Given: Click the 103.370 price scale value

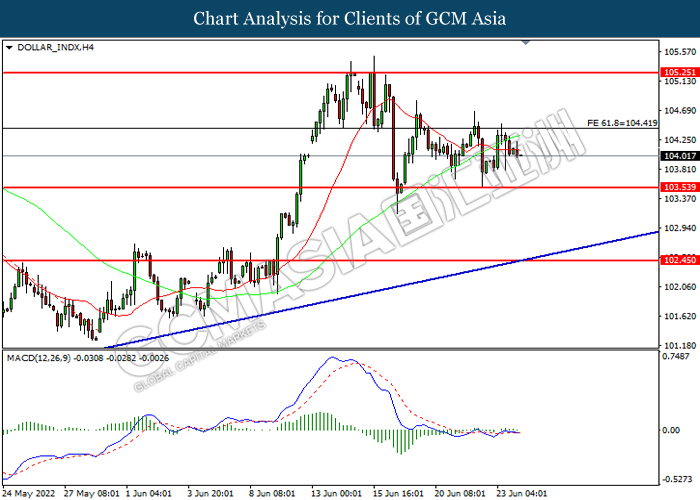Looking at the screenshot, I should (x=680, y=199).
